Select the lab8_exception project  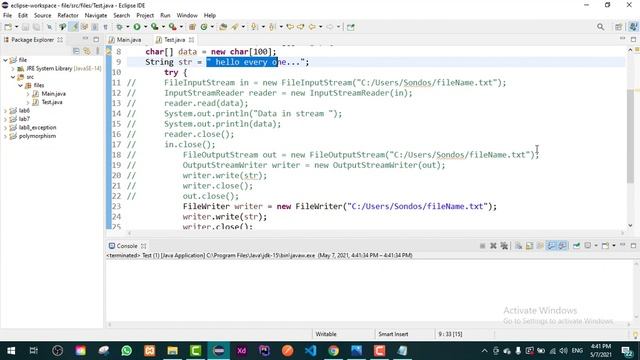pos(38,127)
